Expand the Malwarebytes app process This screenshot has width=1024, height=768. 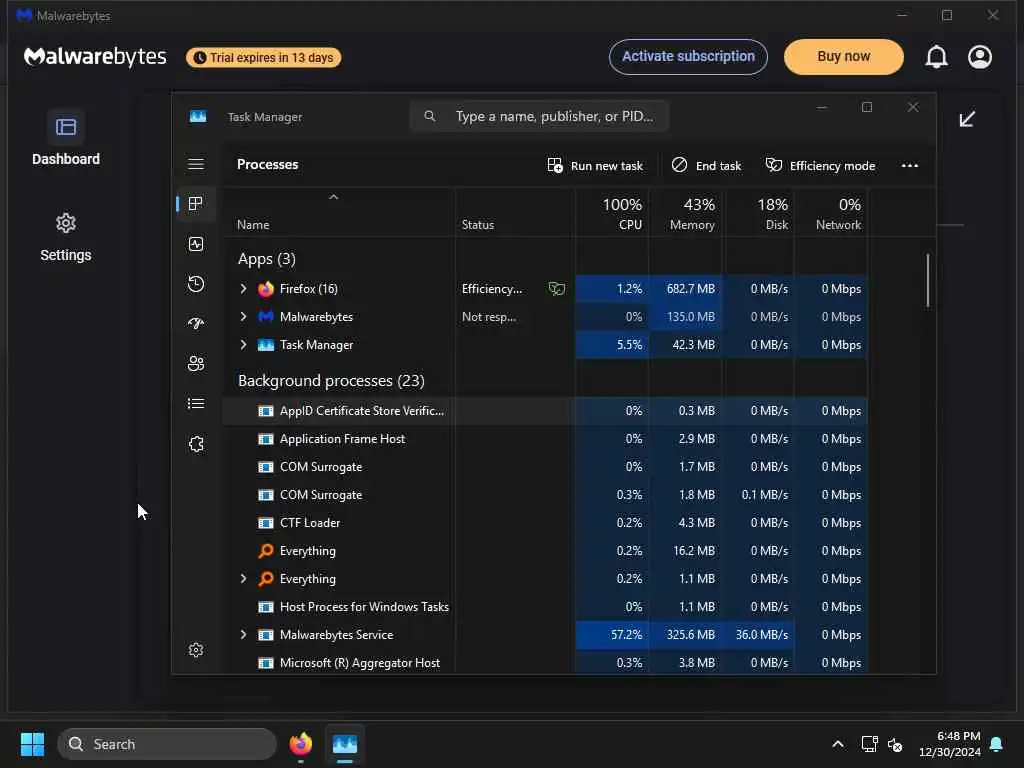click(x=244, y=317)
